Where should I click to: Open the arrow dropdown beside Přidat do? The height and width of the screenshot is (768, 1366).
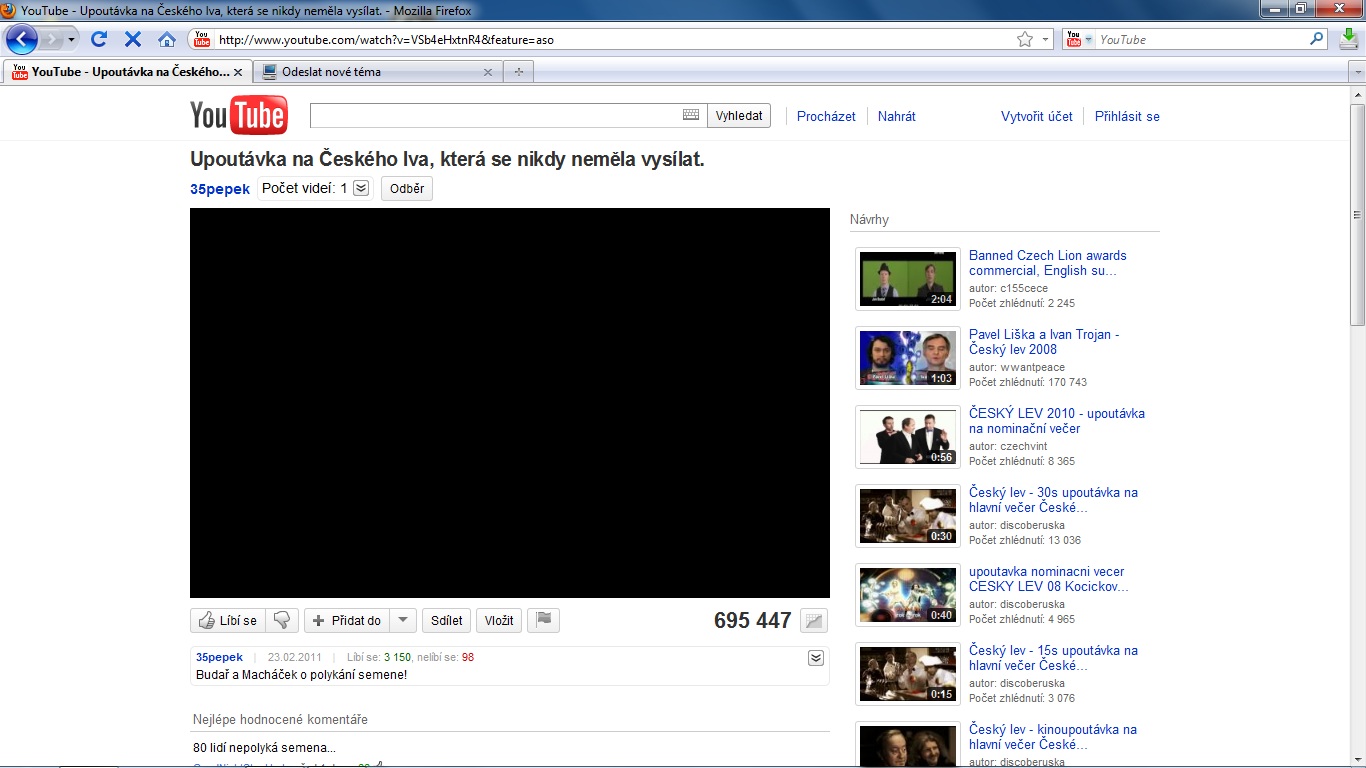tap(402, 620)
